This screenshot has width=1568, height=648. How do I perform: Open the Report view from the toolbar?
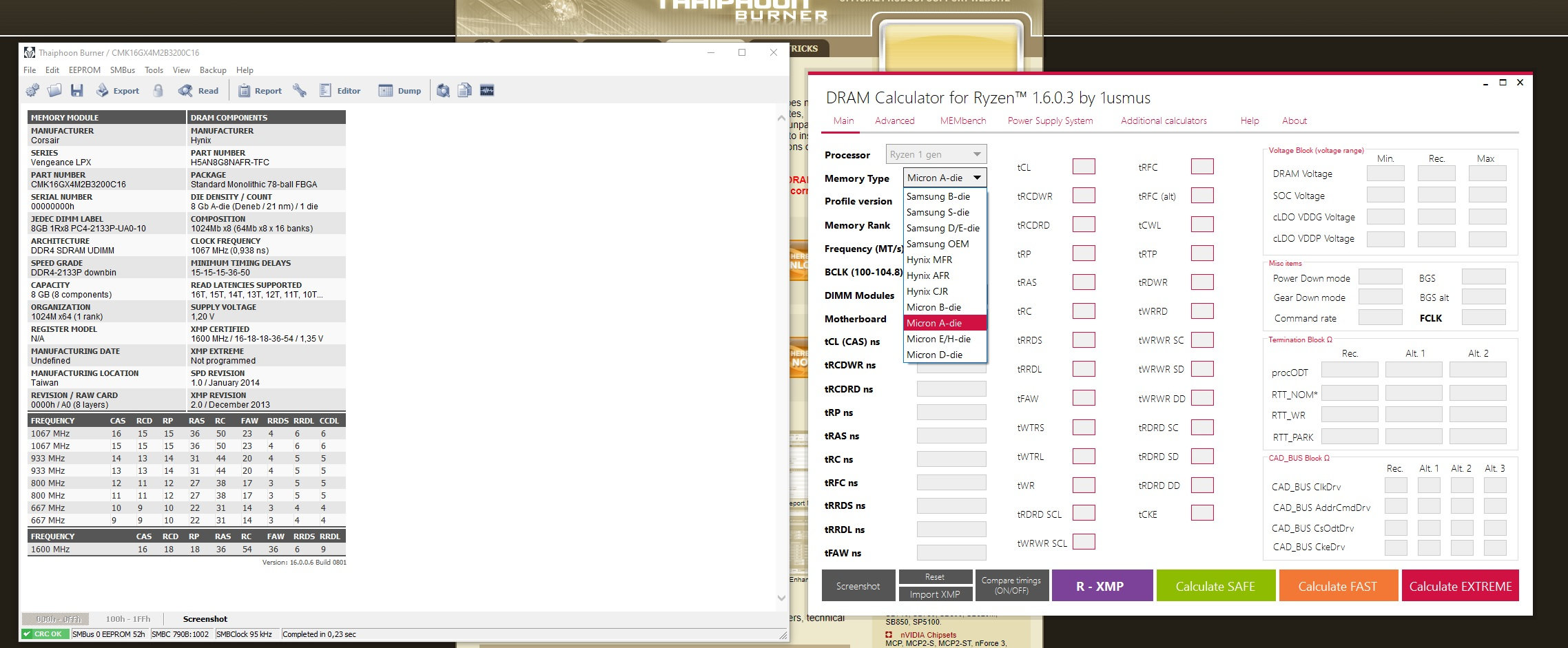[260, 90]
